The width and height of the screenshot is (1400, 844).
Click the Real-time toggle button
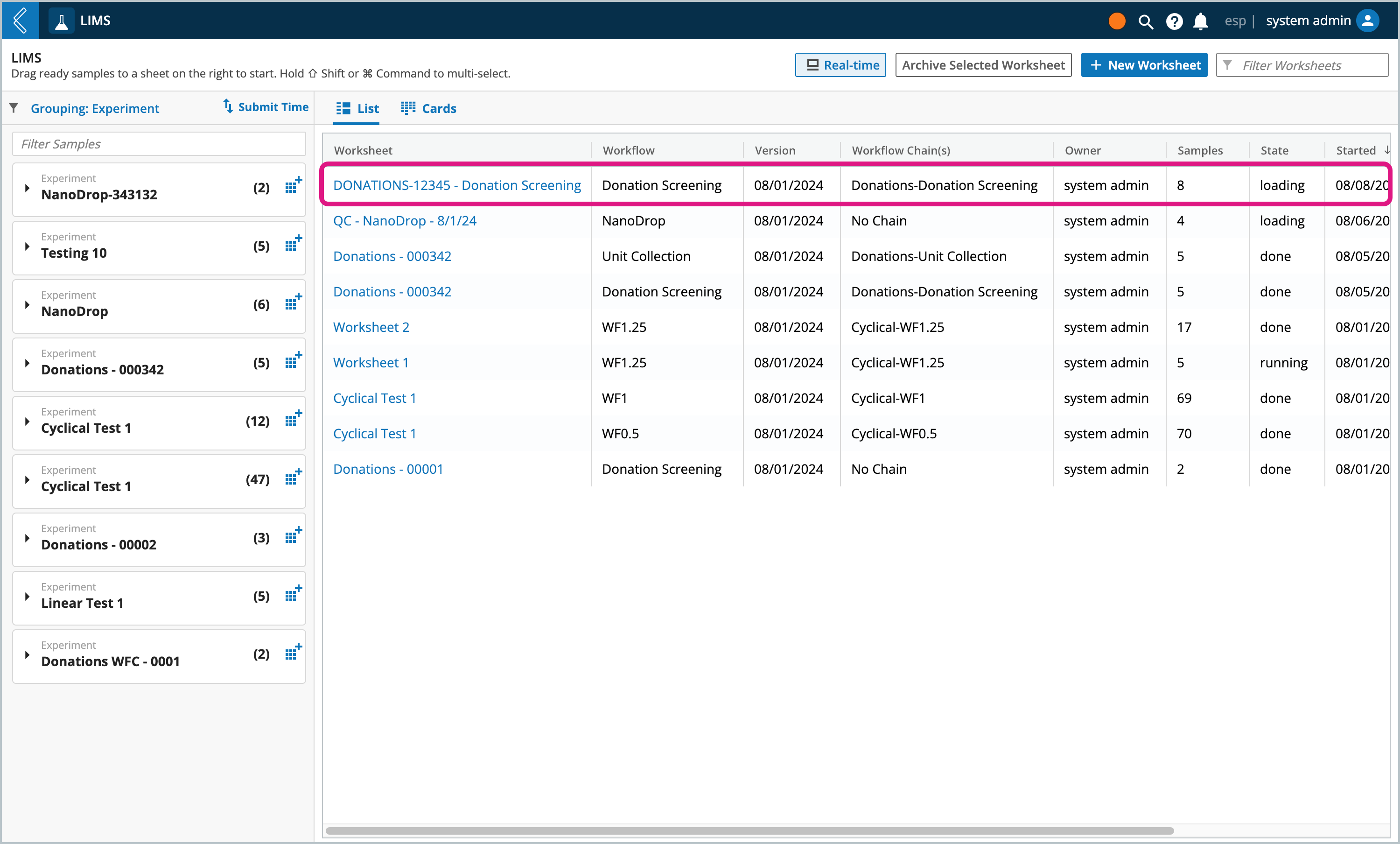coord(840,65)
